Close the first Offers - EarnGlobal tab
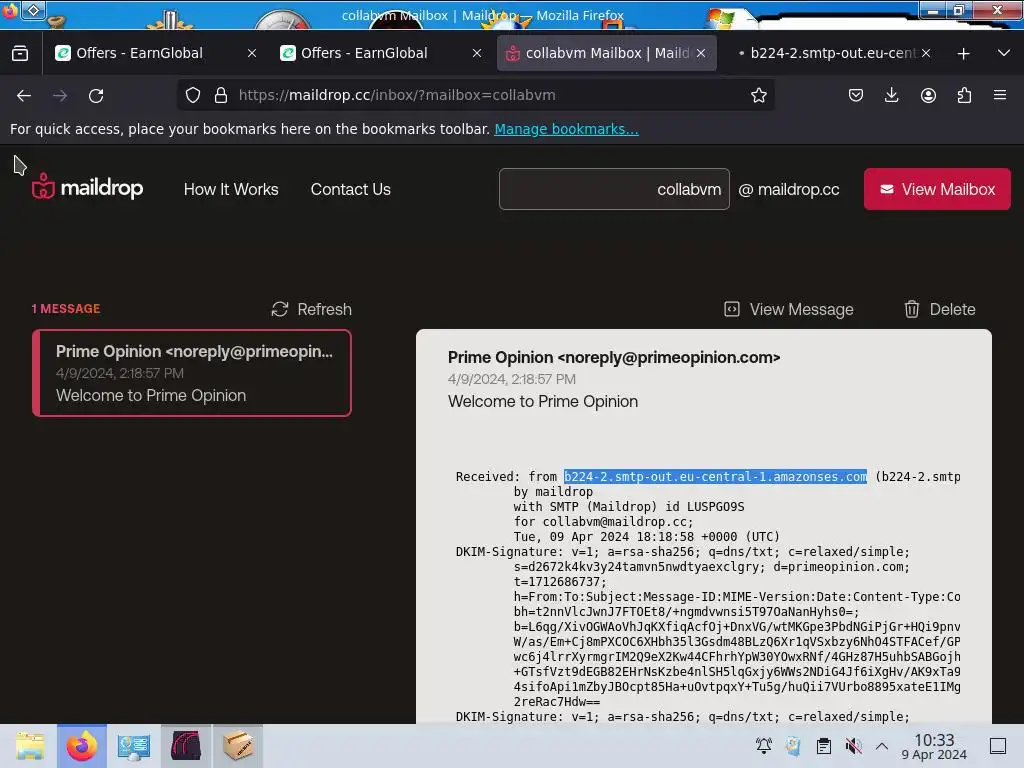The height and width of the screenshot is (768, 1024). [x=251, y=54]
